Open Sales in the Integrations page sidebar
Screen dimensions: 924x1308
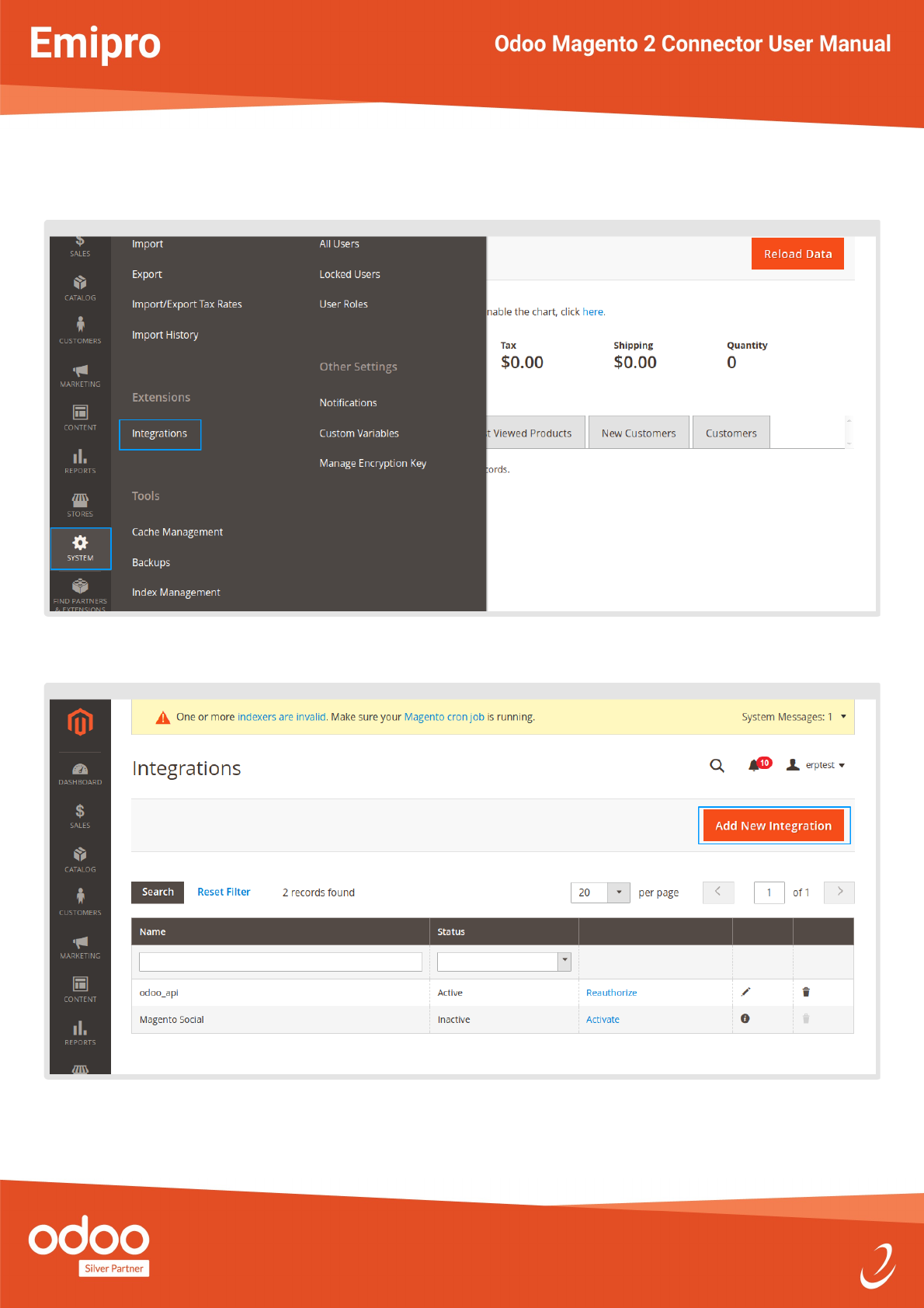[80, 817]
